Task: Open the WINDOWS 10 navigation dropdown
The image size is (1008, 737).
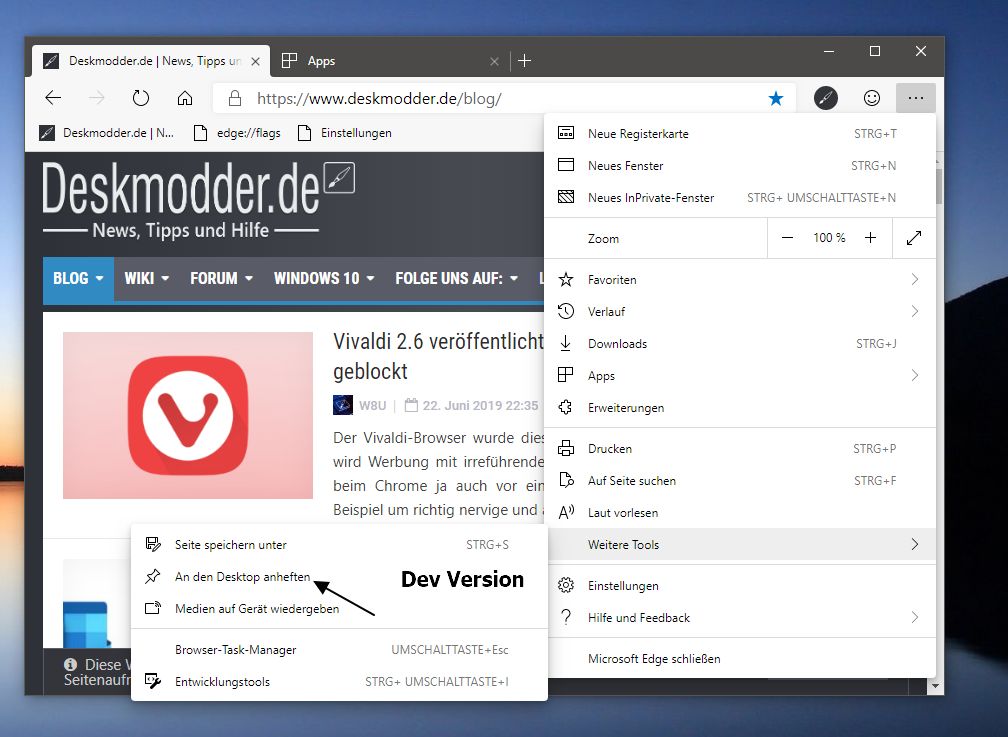Action: click(x=324, y=278)
